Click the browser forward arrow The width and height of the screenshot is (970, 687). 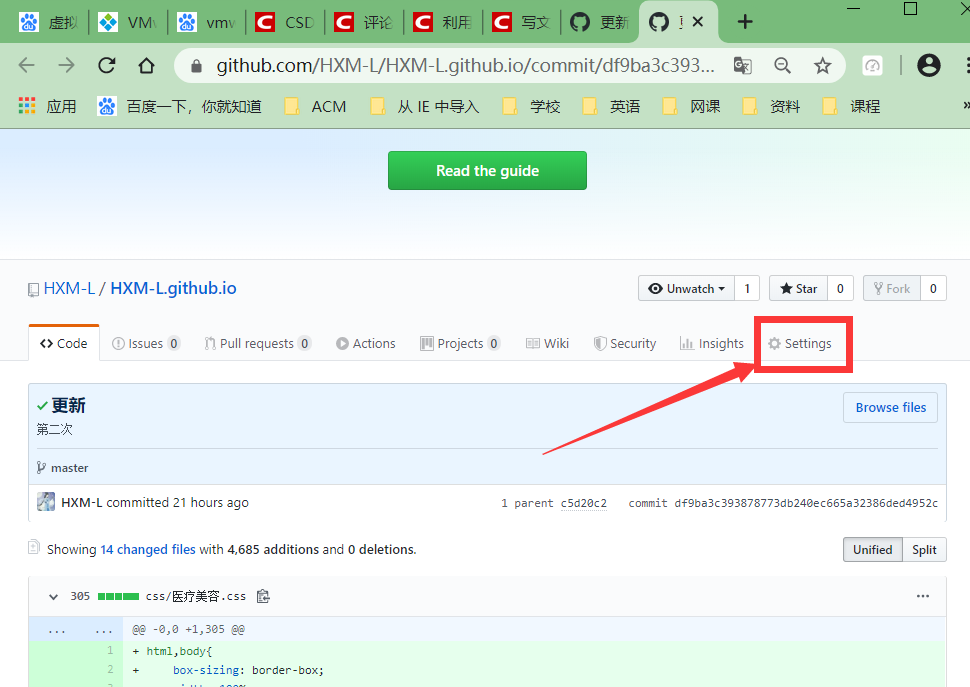coord(66,65)
